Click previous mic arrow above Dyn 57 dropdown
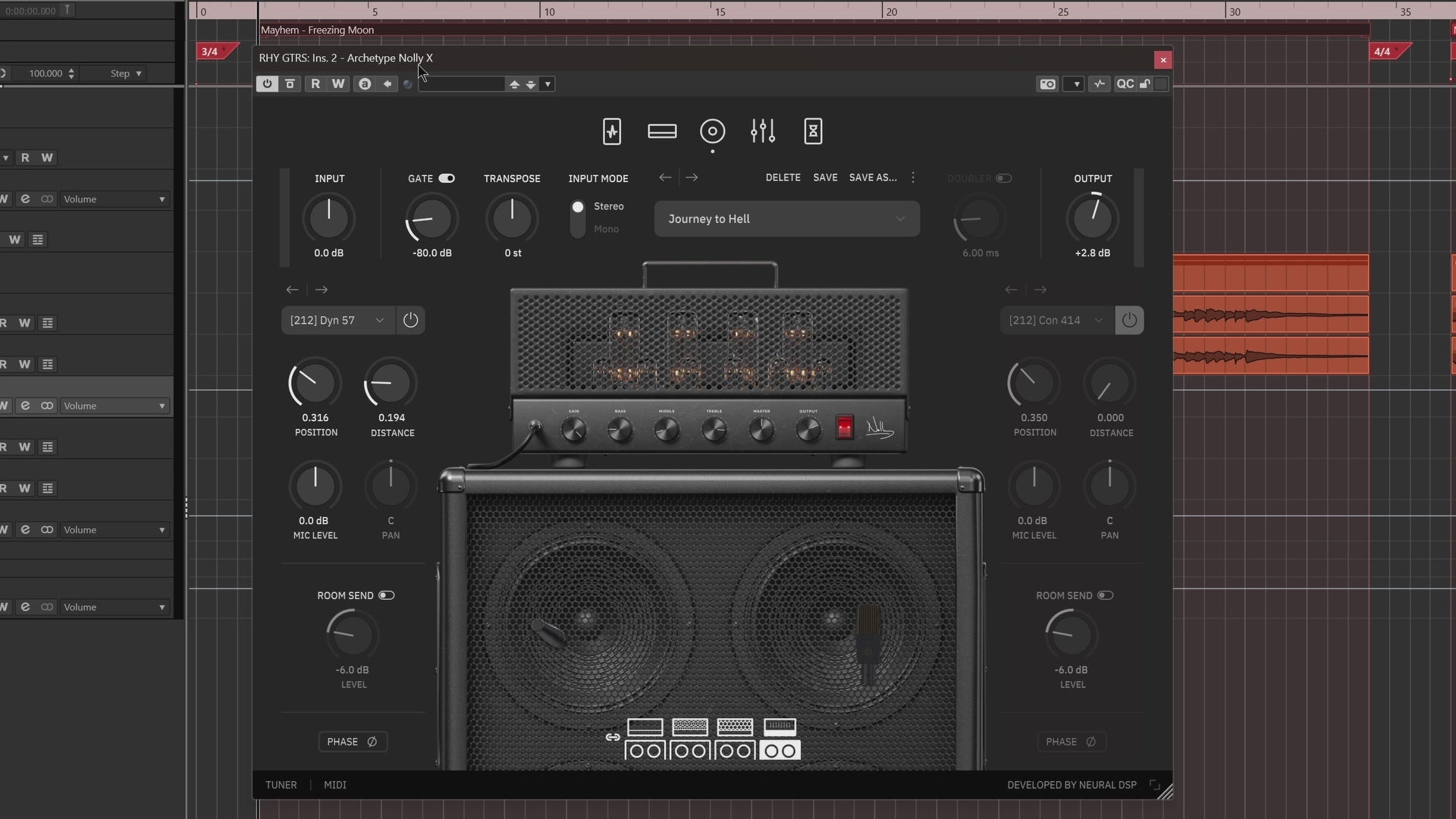 292,290
